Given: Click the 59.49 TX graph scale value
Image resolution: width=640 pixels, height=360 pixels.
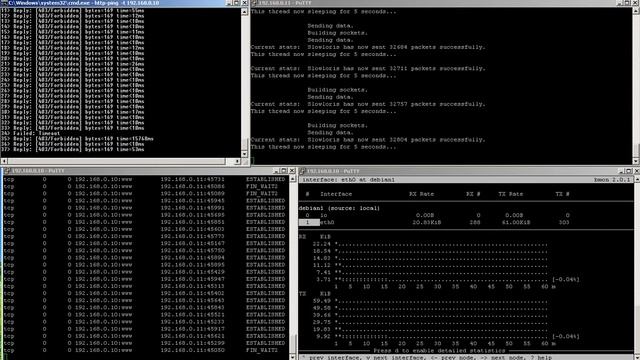Looking at the screenshot, I should coord(322,301).
